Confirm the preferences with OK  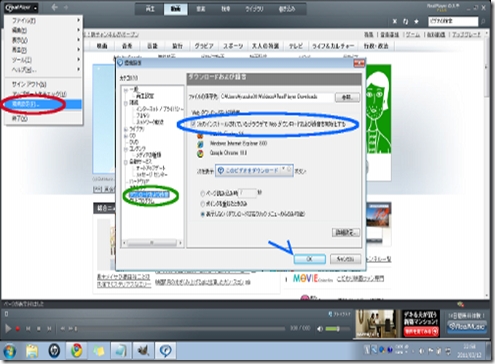pos(309,259)
